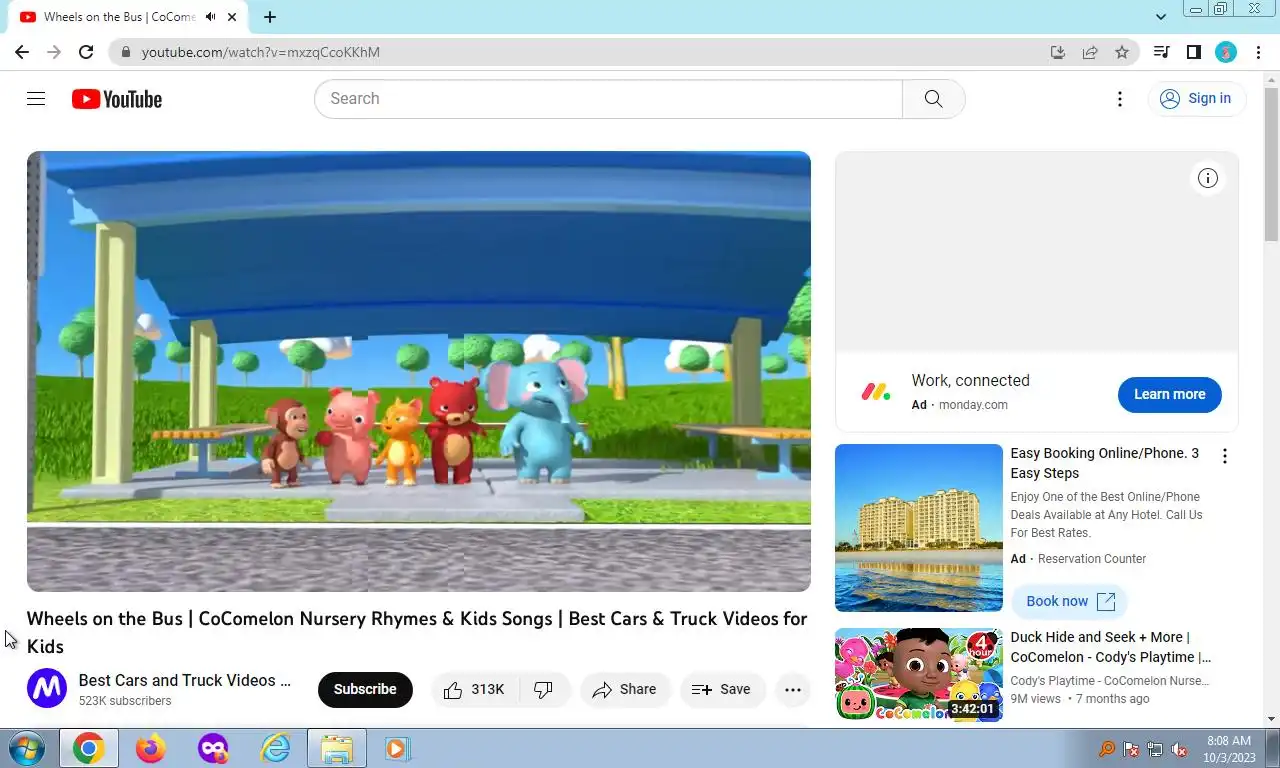Screen dimensions: 1280x768
Task: Toggle Chrome side panel icon
Action: [1193, 52]
